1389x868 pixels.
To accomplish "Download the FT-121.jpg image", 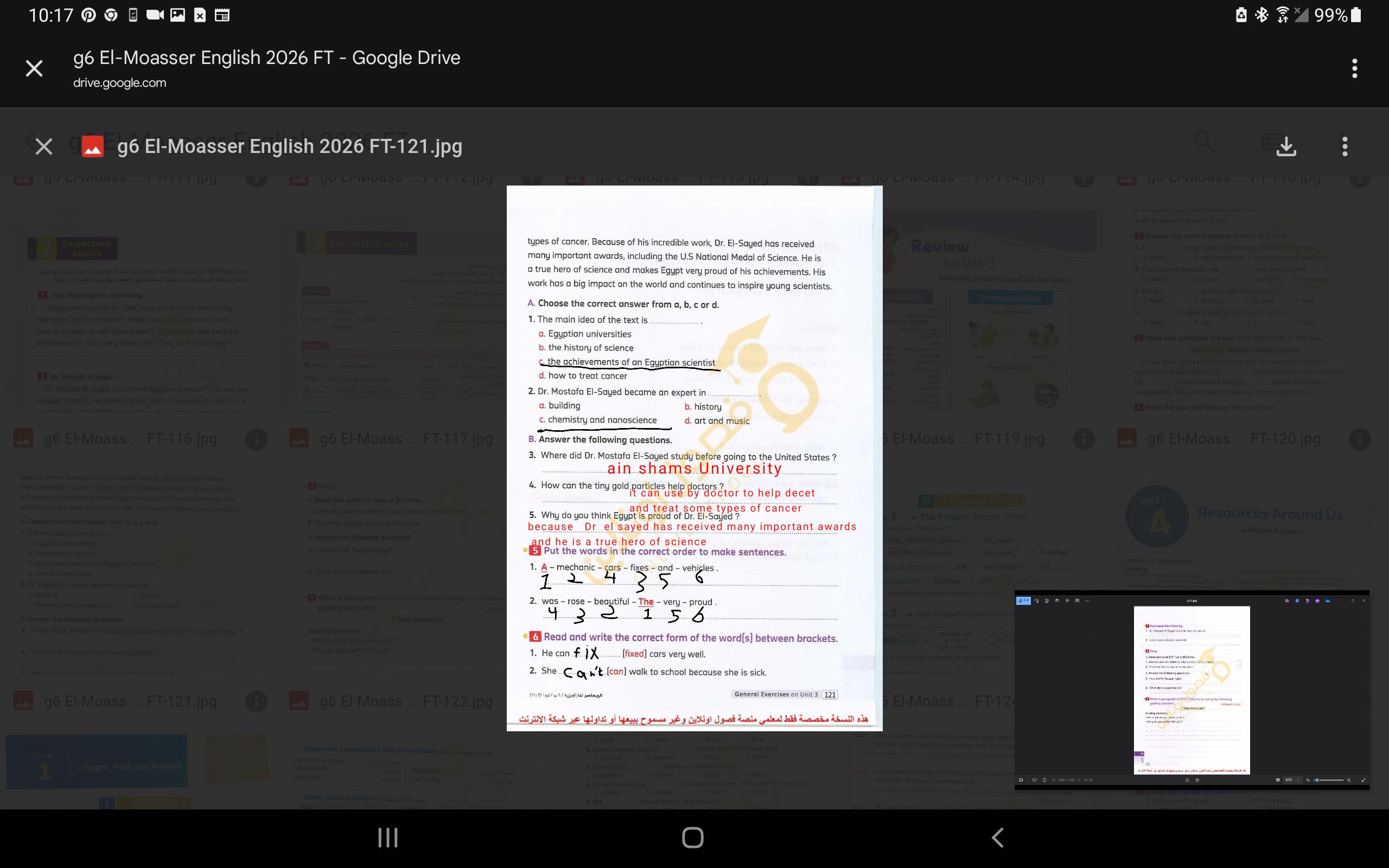I will pos(1286,146).
